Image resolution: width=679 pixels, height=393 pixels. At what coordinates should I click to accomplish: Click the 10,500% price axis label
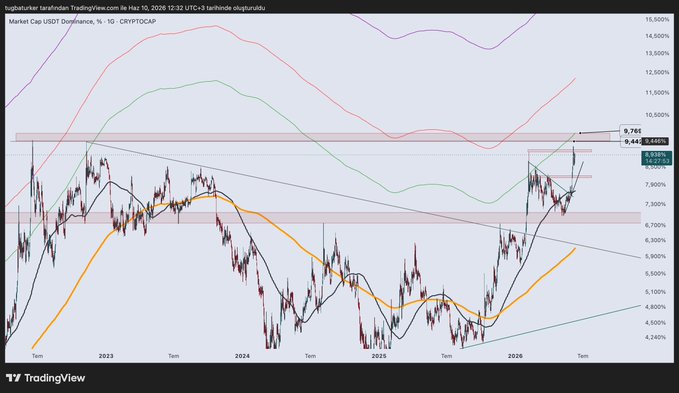coord(657,115)
